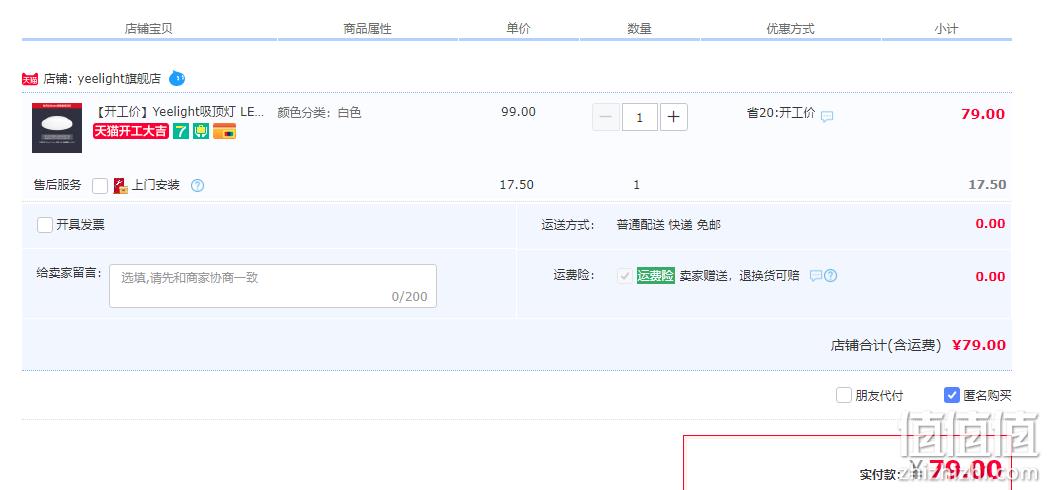Open the blue Wangwang chat icon
The height and width of the screenshot is (490, 1048).
176,78
